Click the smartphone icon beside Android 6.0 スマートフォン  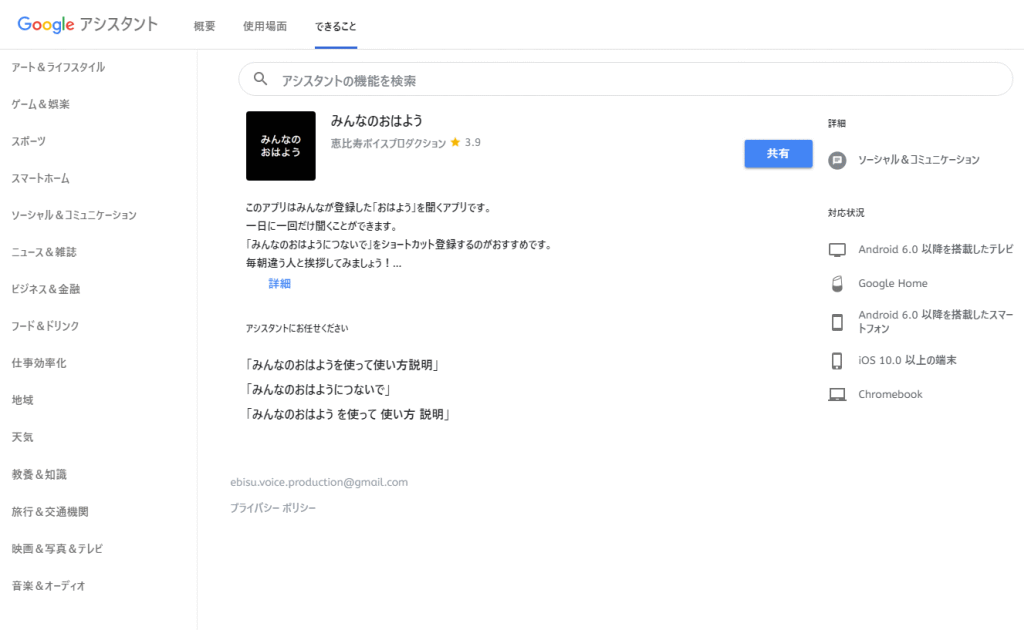[837, 322]
